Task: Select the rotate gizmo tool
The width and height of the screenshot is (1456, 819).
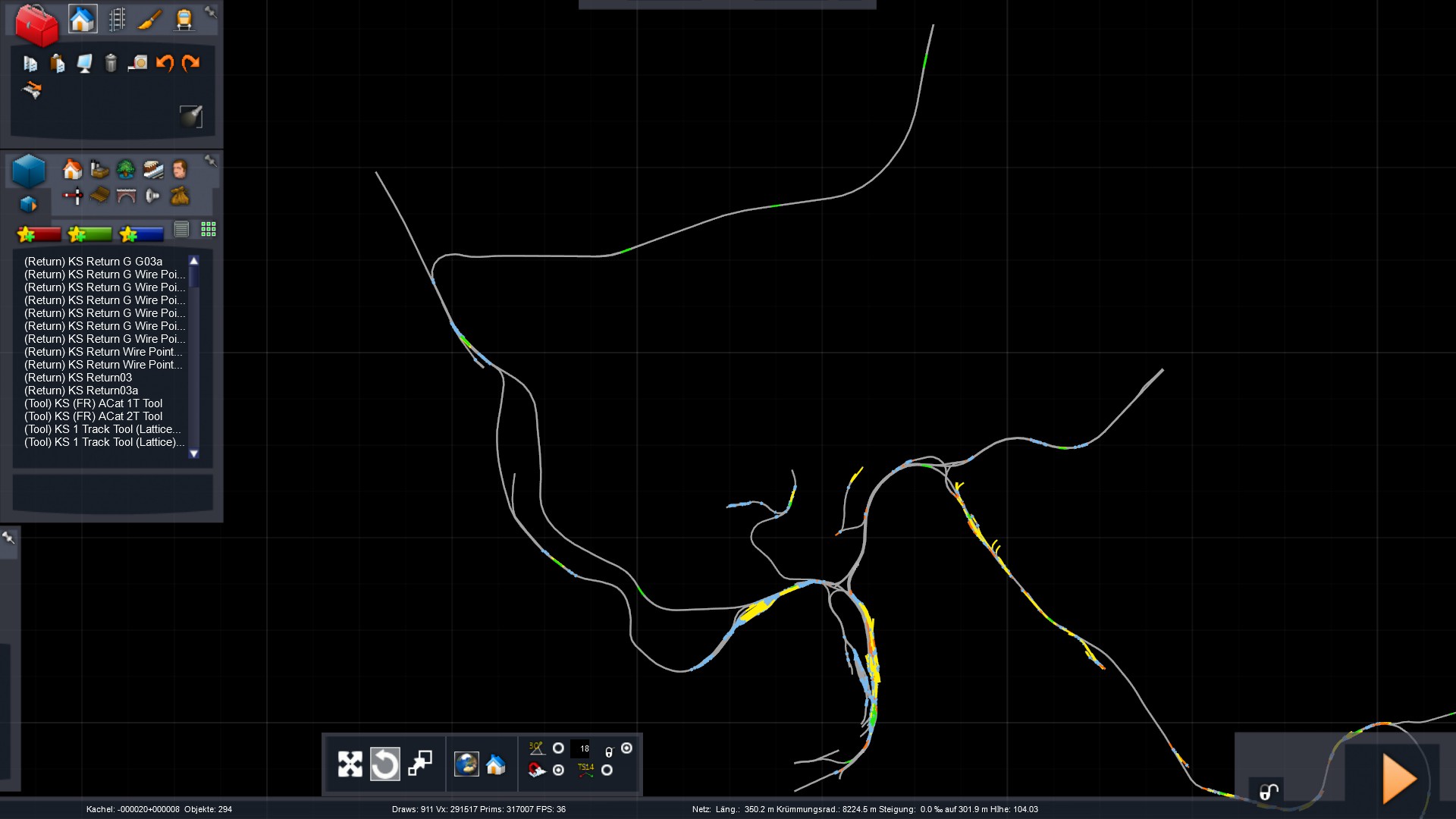Action: pyautogui.click(x=384, y=764)
